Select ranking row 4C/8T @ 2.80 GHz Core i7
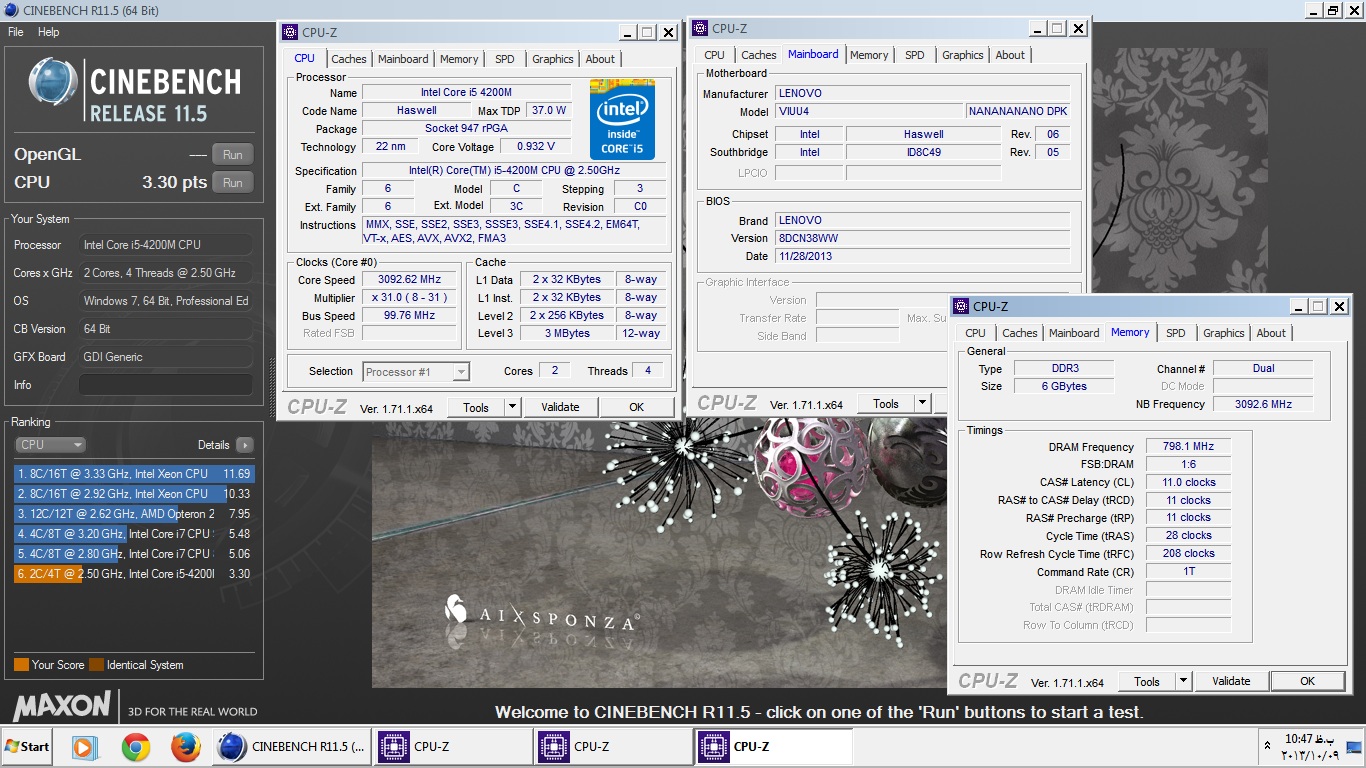 point(134,554)
